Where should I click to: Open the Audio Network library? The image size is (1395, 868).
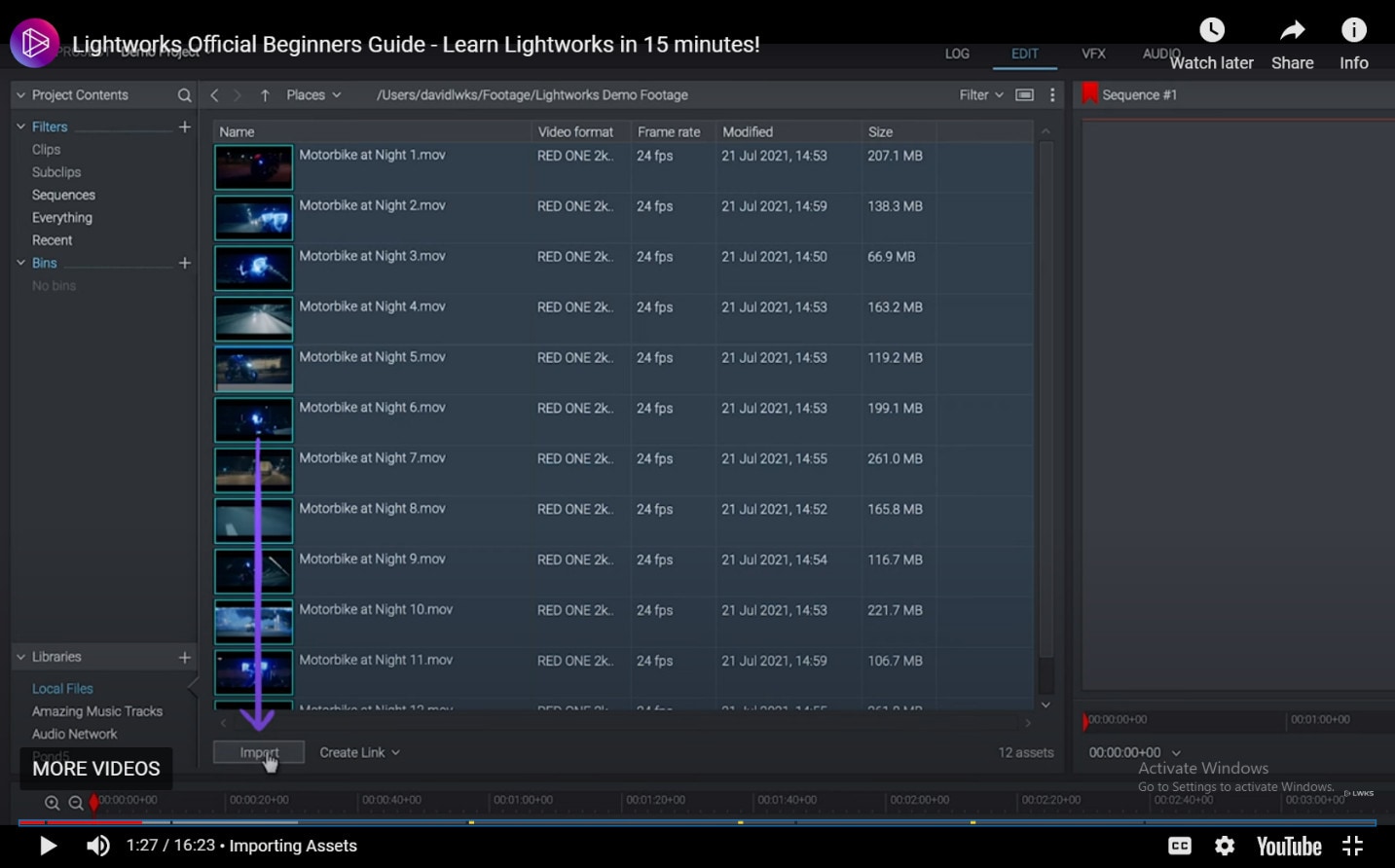coord(74,734)
